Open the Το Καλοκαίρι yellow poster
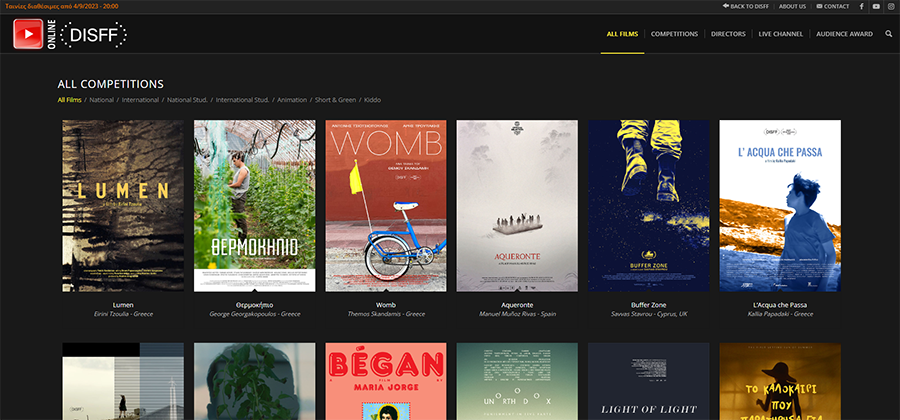This screenshot has width=900, height=420. (780, 382)
